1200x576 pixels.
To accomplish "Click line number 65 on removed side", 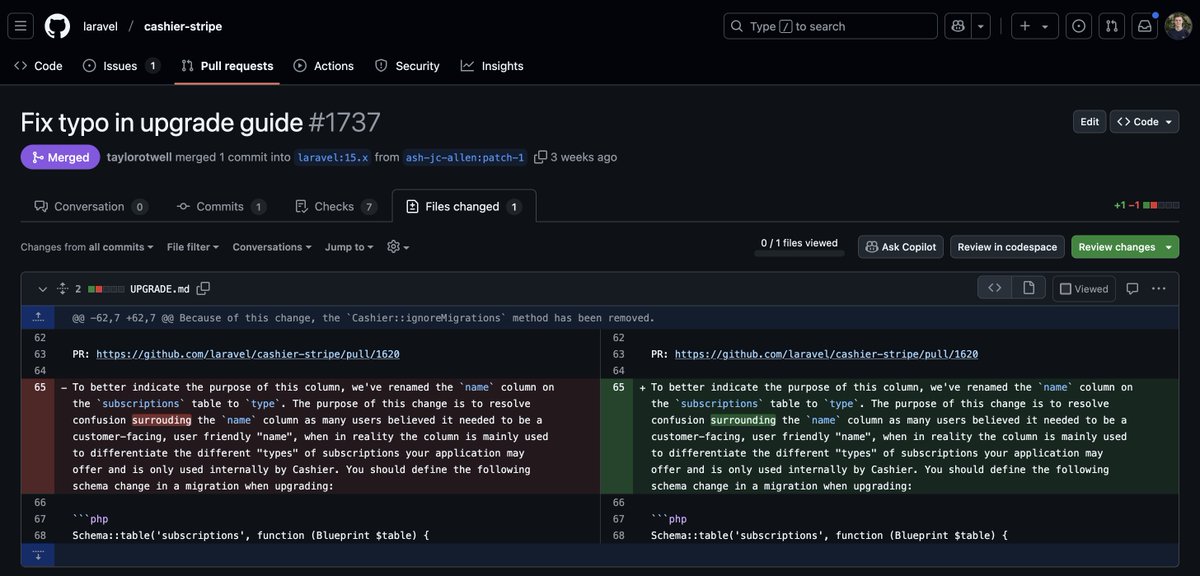I will [38, 387].
